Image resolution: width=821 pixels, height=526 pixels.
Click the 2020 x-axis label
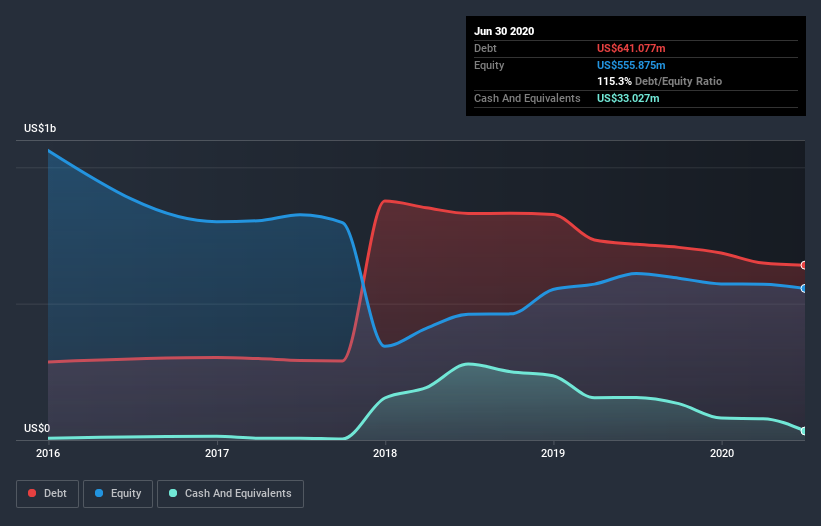[722, 453]
